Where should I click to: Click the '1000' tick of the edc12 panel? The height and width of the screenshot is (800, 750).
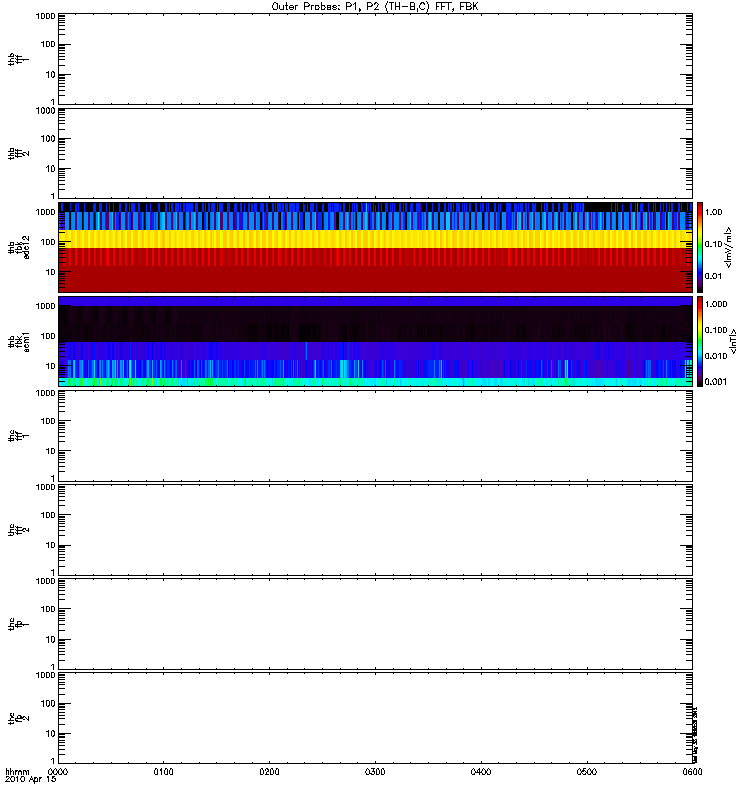pos(45,212)
